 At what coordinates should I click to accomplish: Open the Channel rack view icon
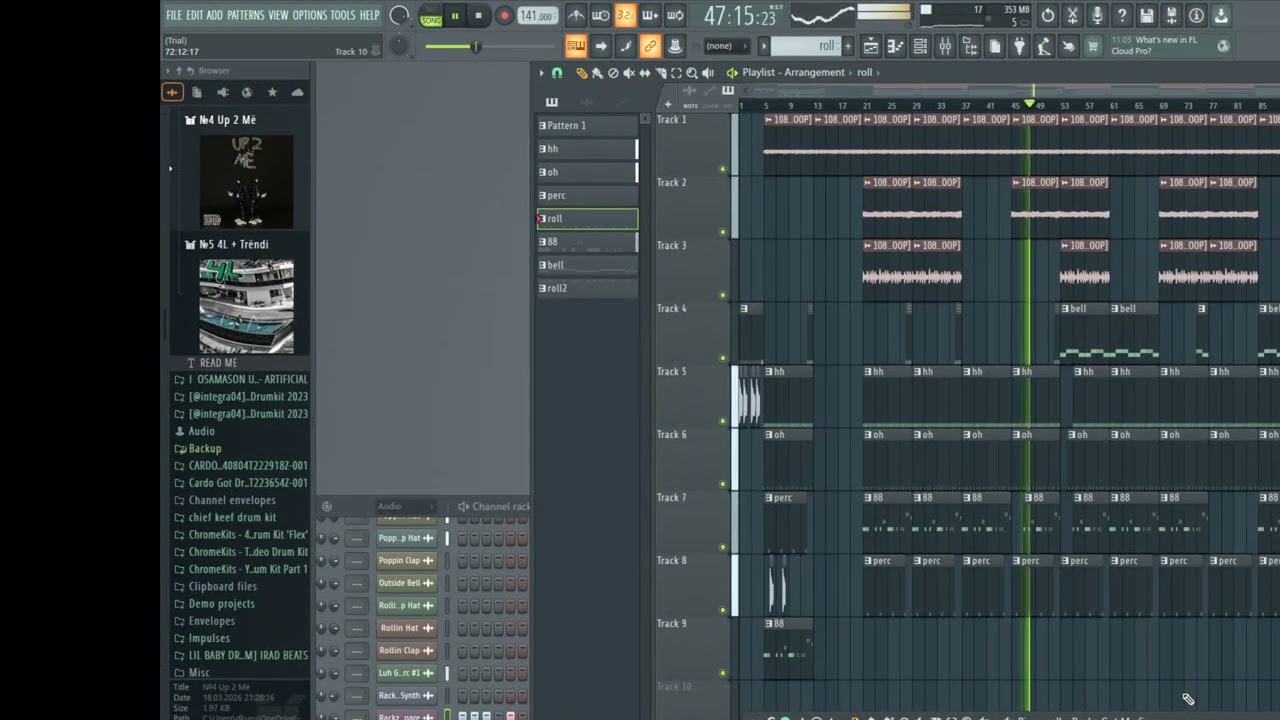point(920,46)
